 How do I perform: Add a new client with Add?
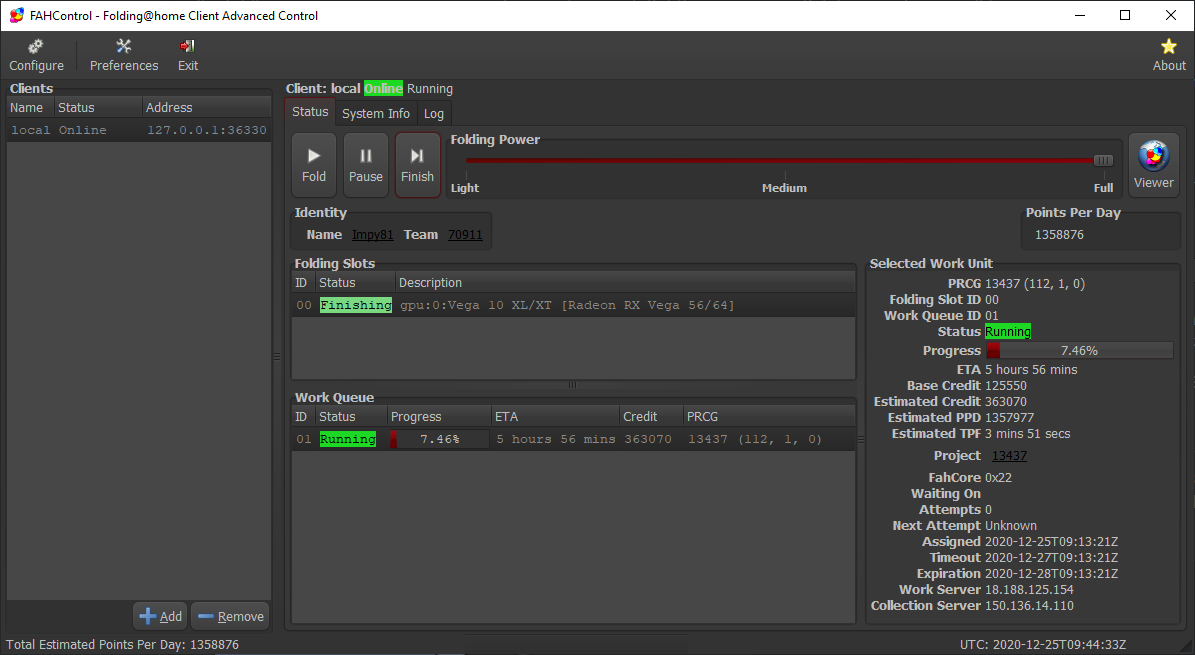pos(161,616)
